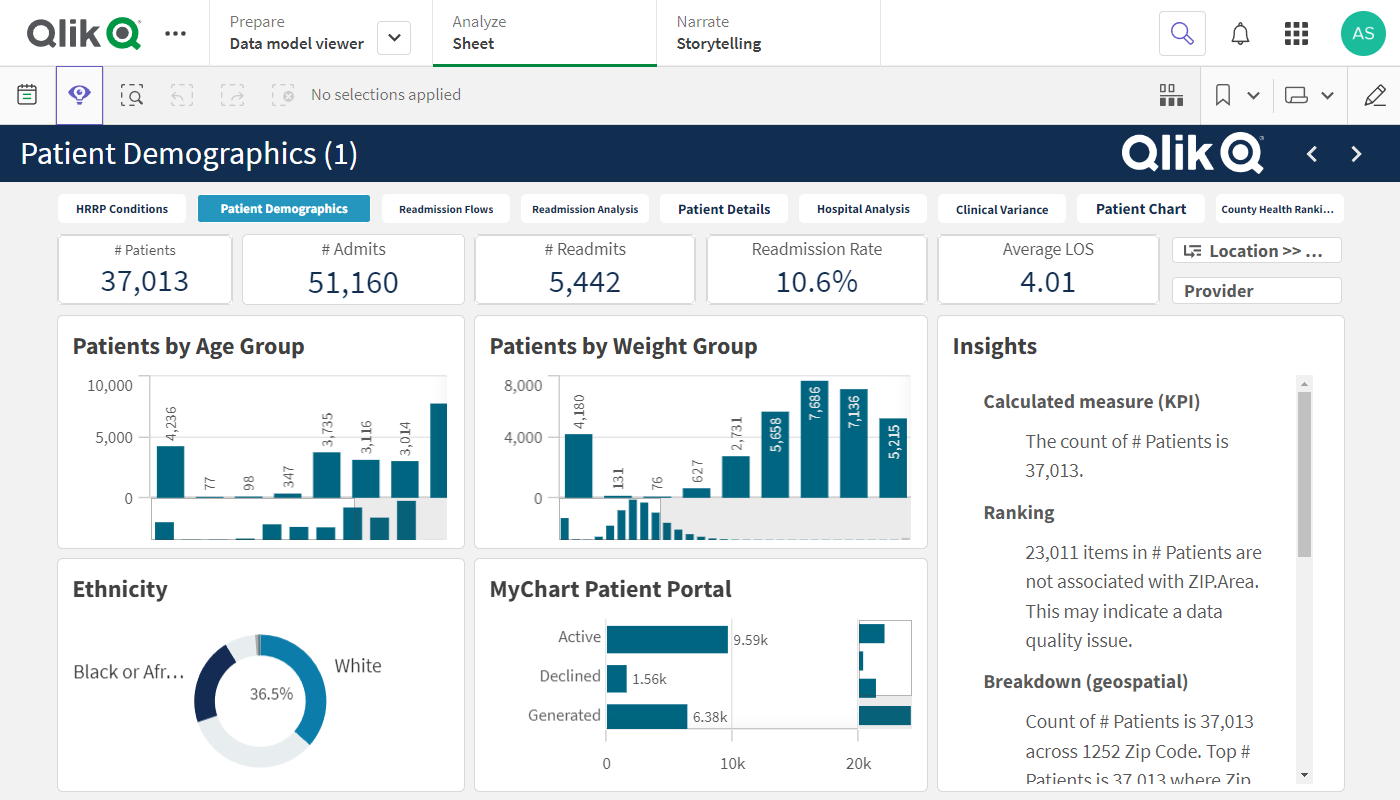Screen dimensions: 1400x800
Task: Select the Generated bar in MyChart chart
Action: pyautogui.click(x=647, y=717)
